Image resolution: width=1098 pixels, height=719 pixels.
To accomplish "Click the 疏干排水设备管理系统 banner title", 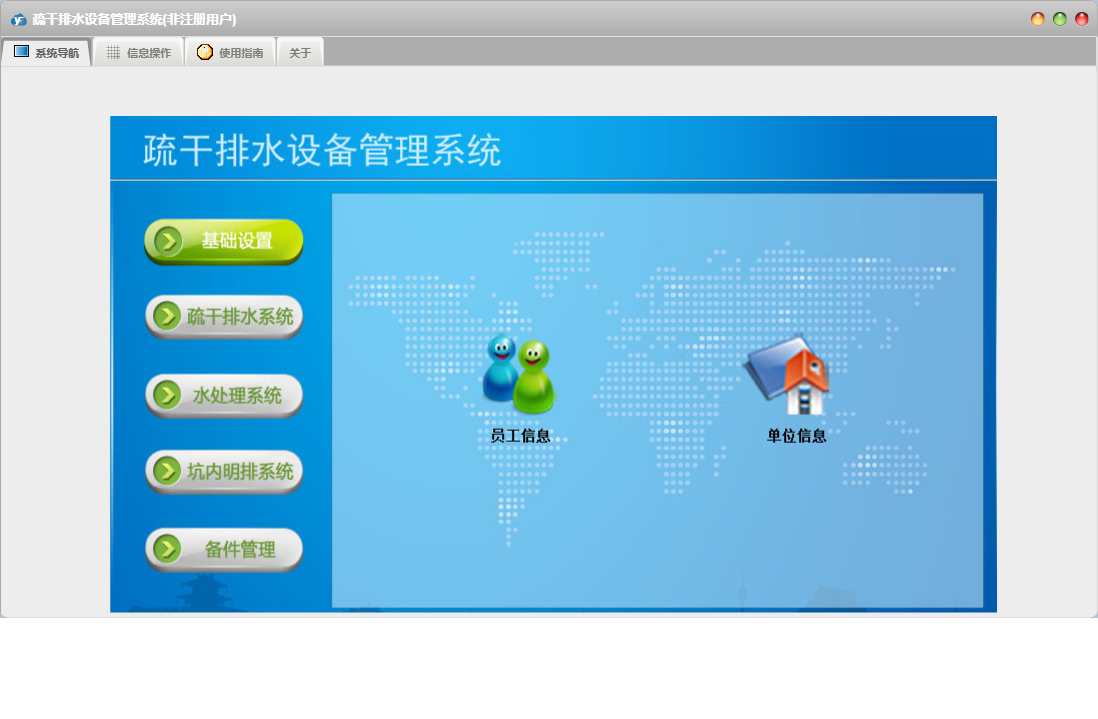I will pyautogui.click(x=322, y=151).
